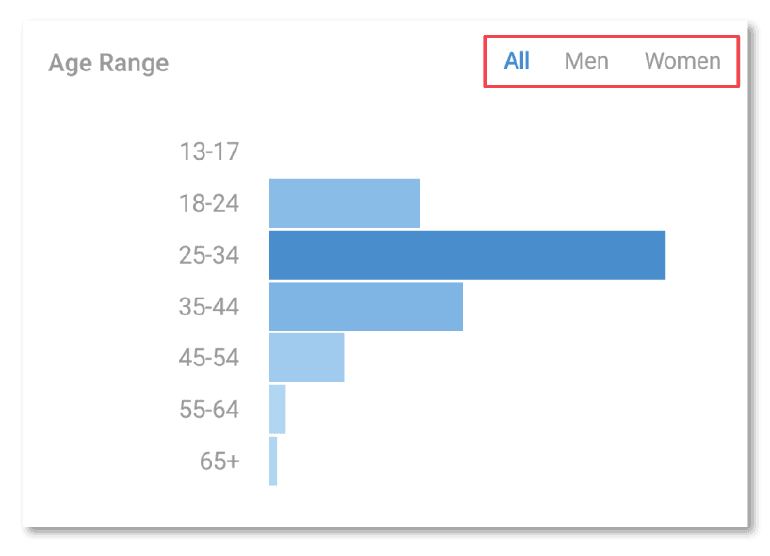Screen dimensions: 770x556
Task: Switch to the All filter tab
Action: [x=516, y=61]
